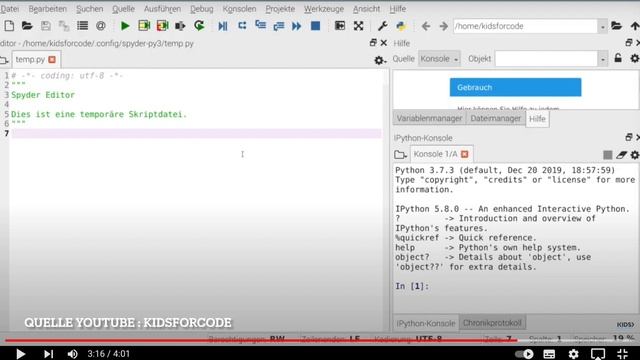Toggle video subtitles button
The image size is (640, 360).
click(x=549, y=354)
